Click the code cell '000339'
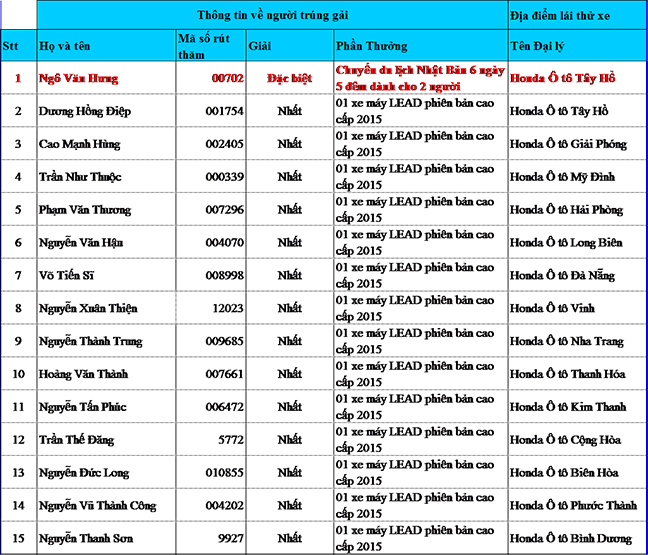 (211, 176)
